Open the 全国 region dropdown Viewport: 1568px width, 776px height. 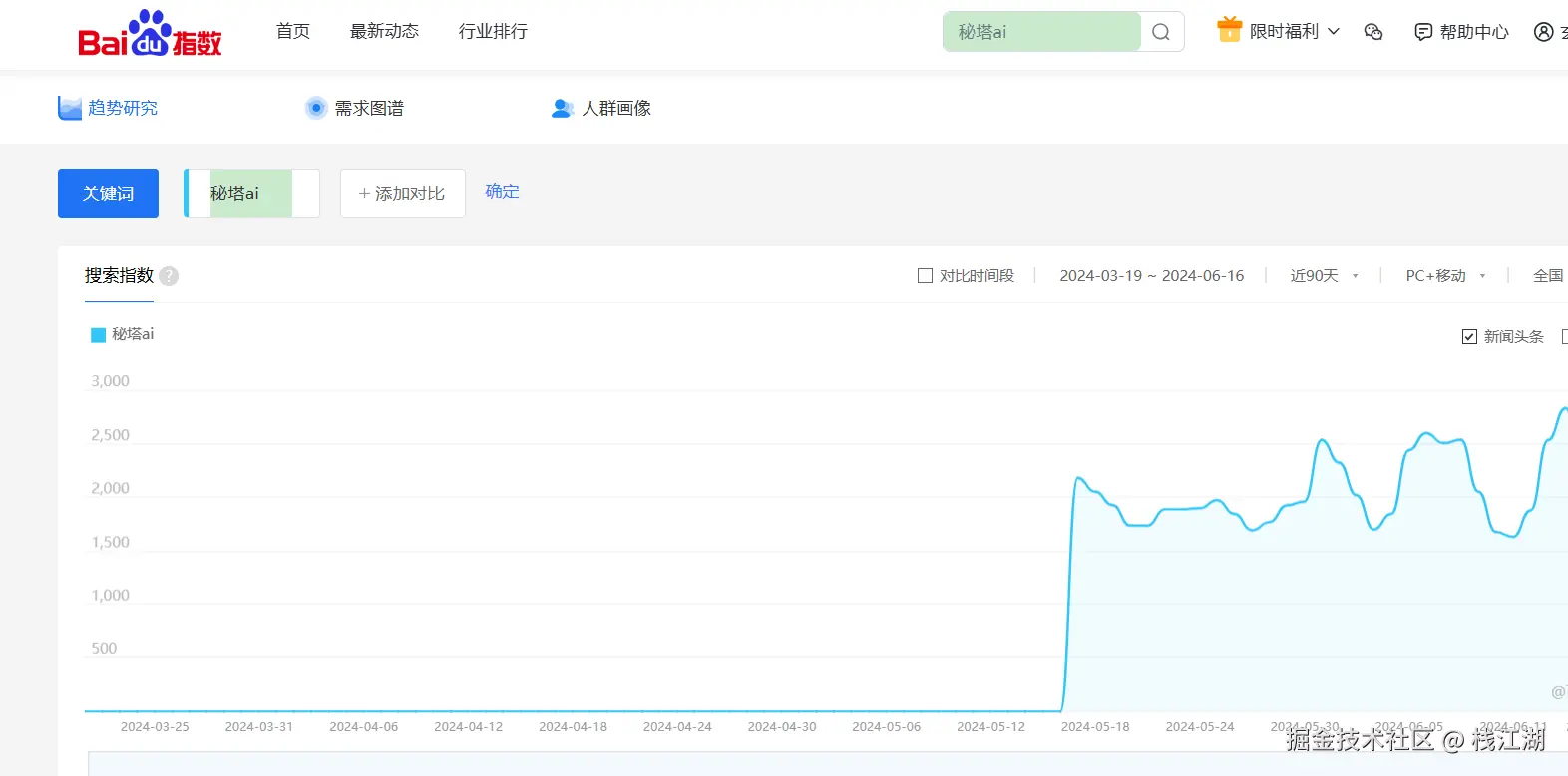coord(1550,276)
